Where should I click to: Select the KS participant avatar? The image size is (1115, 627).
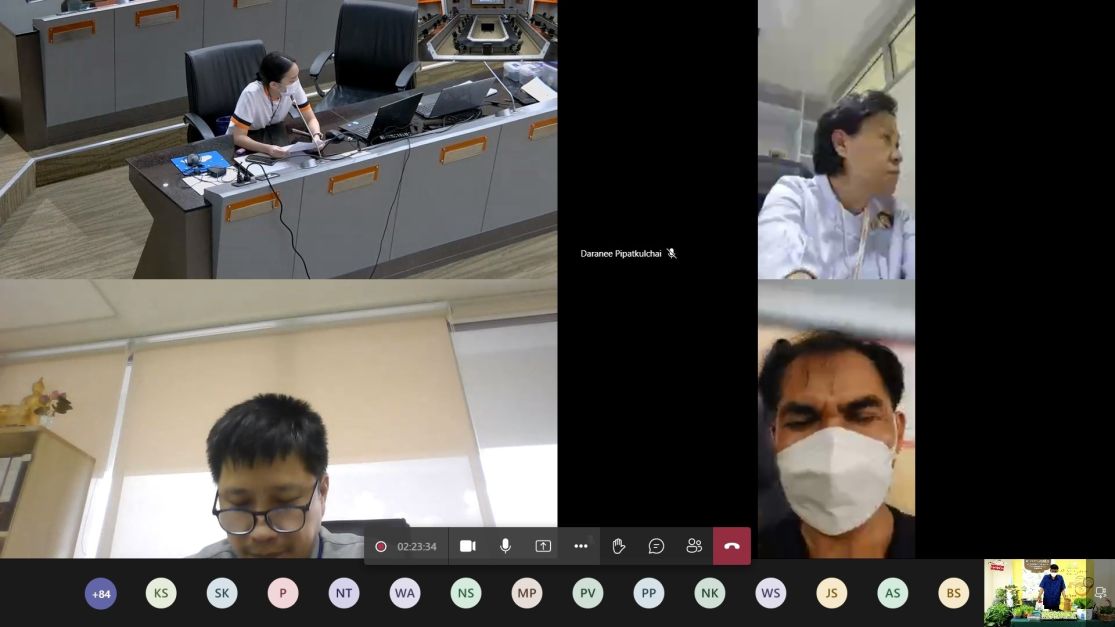(161, 594)
